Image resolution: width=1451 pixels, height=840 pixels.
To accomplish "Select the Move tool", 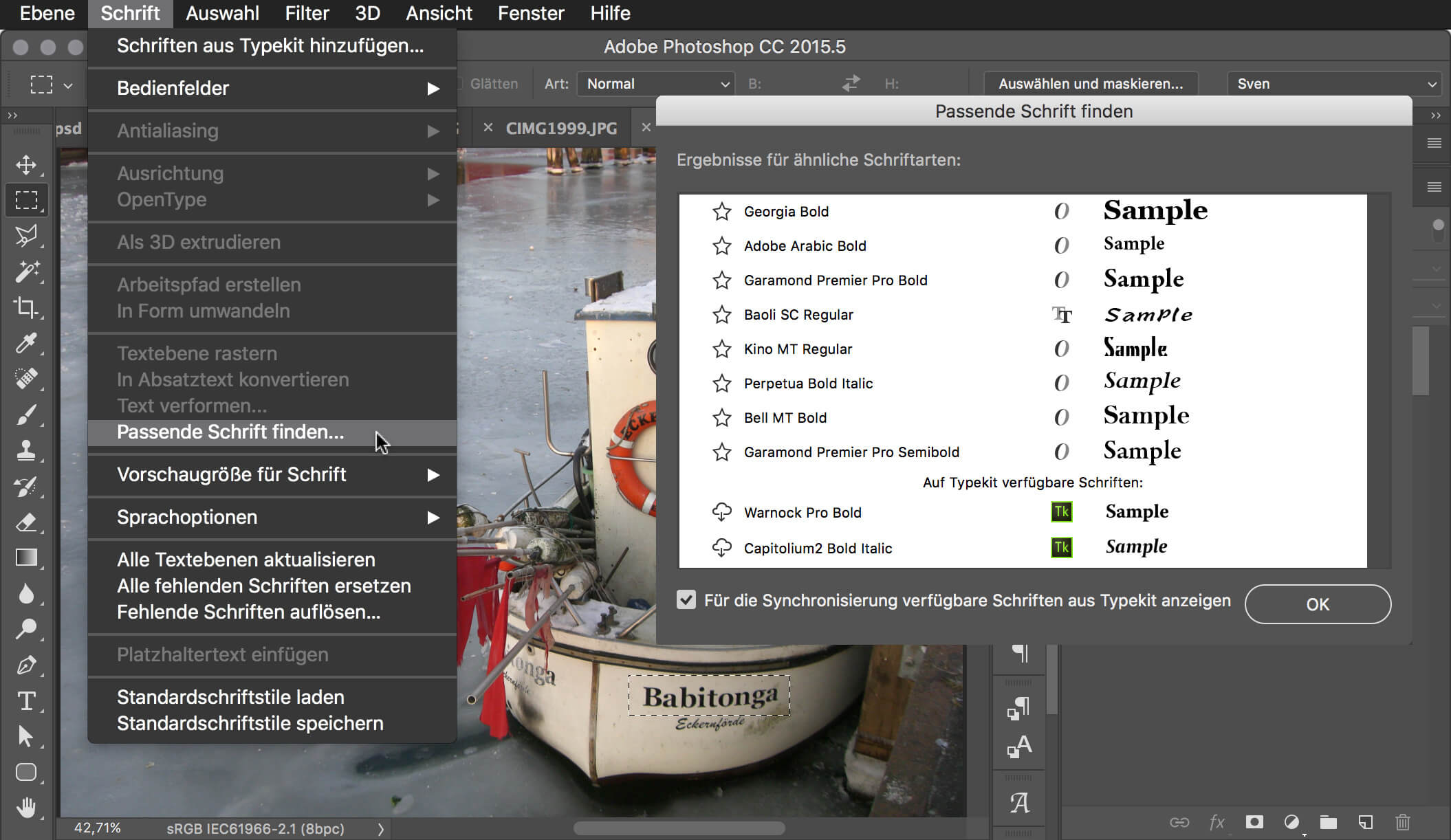I will point(26,165).
